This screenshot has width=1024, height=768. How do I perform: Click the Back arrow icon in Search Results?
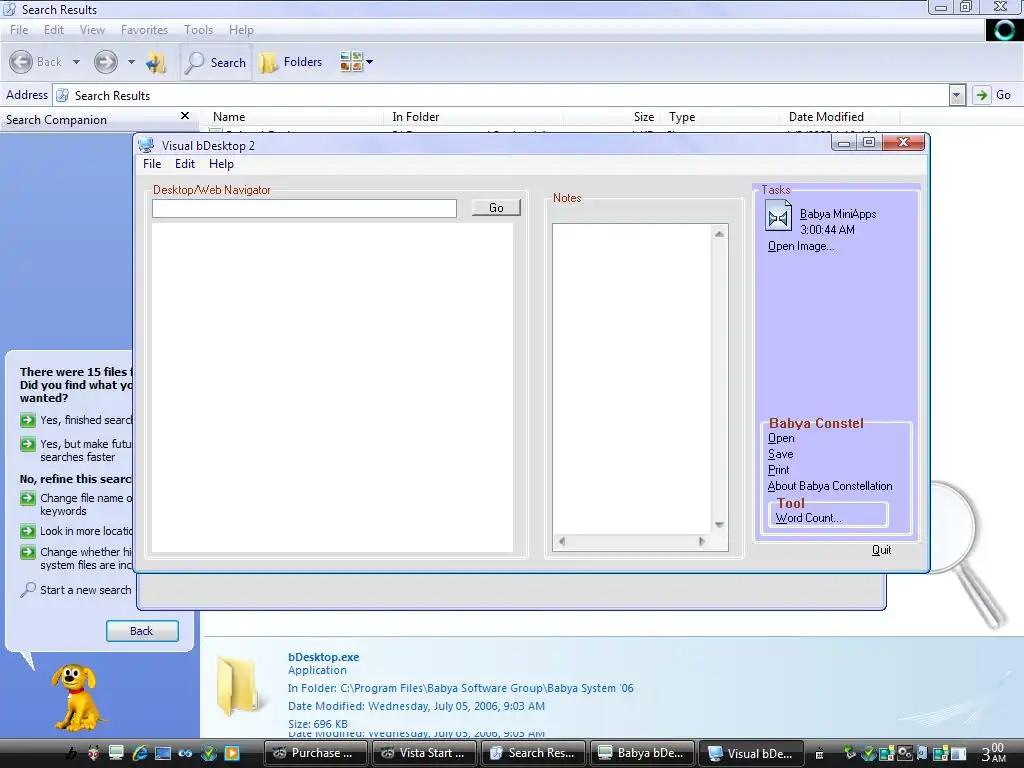(21, 62)
